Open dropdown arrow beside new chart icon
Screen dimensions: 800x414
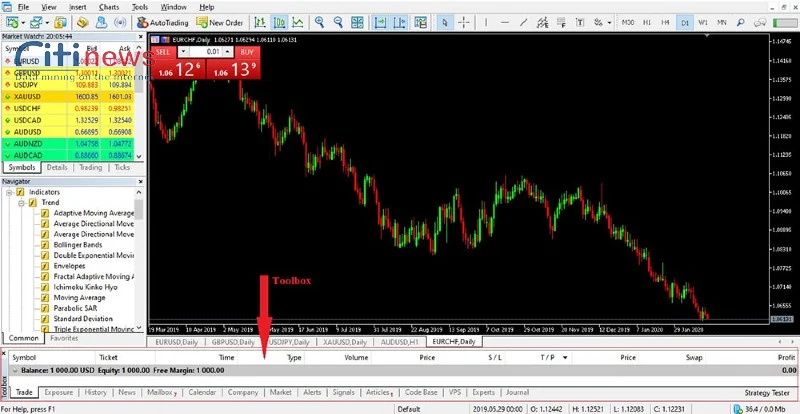(23, 22)
